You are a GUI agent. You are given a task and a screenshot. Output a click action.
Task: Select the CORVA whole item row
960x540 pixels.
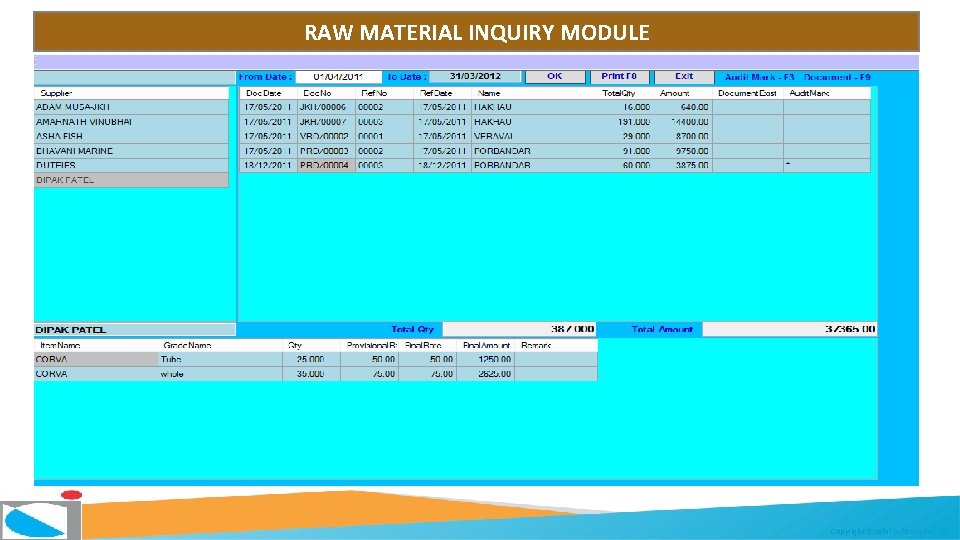pyautogui.click(x=315, y=373)
